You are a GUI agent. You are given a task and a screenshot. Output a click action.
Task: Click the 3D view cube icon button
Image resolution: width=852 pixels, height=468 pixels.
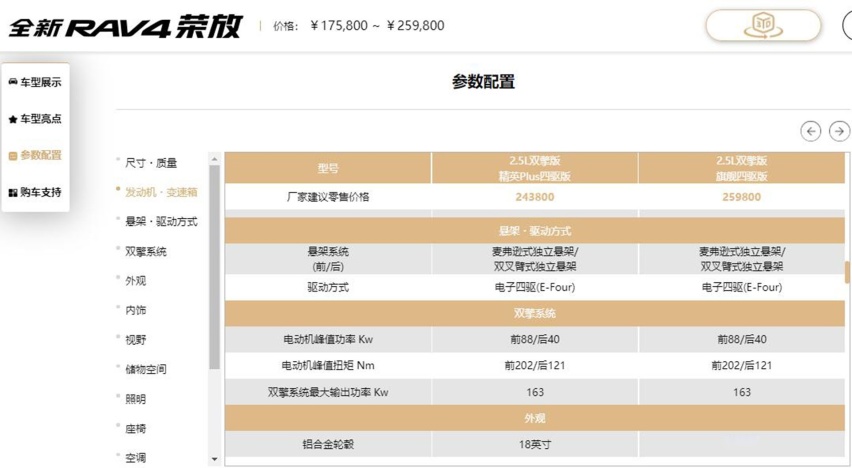click(763, 25)
